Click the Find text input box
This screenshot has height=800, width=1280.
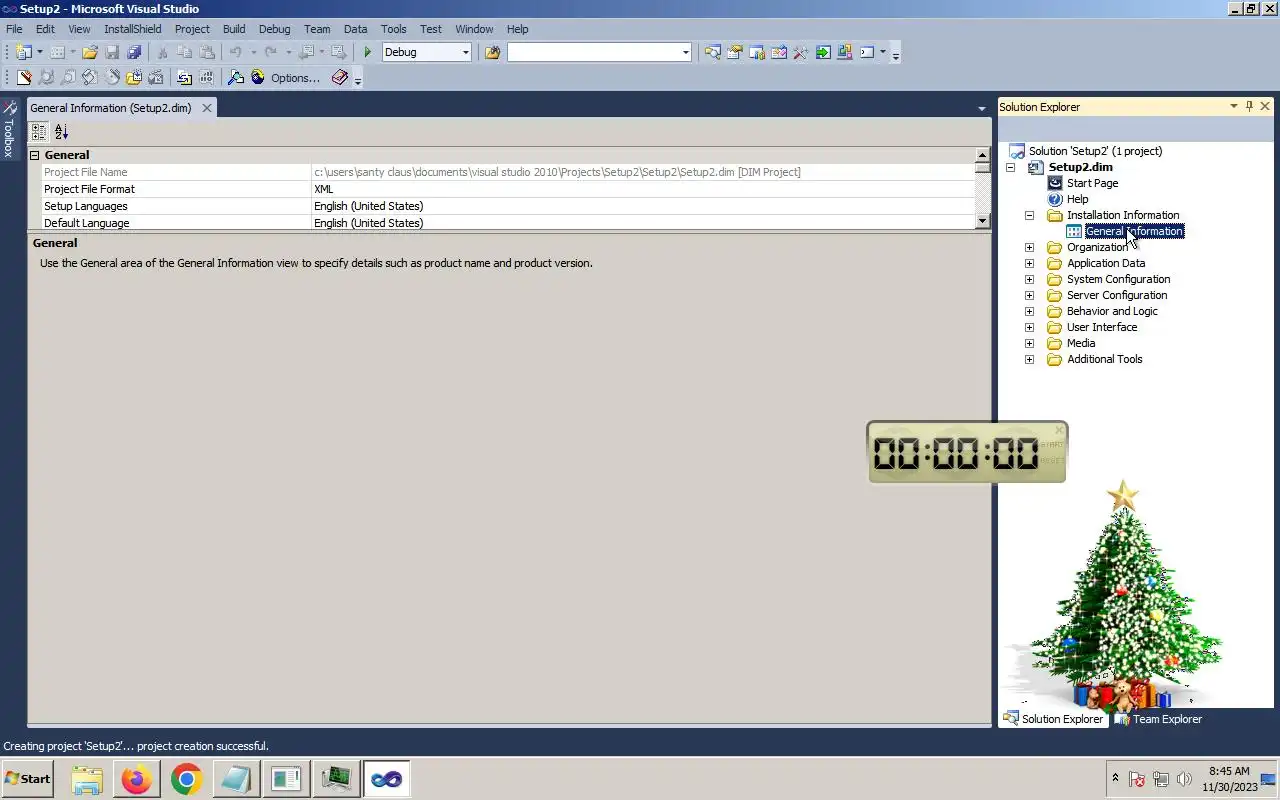(593, 52)
